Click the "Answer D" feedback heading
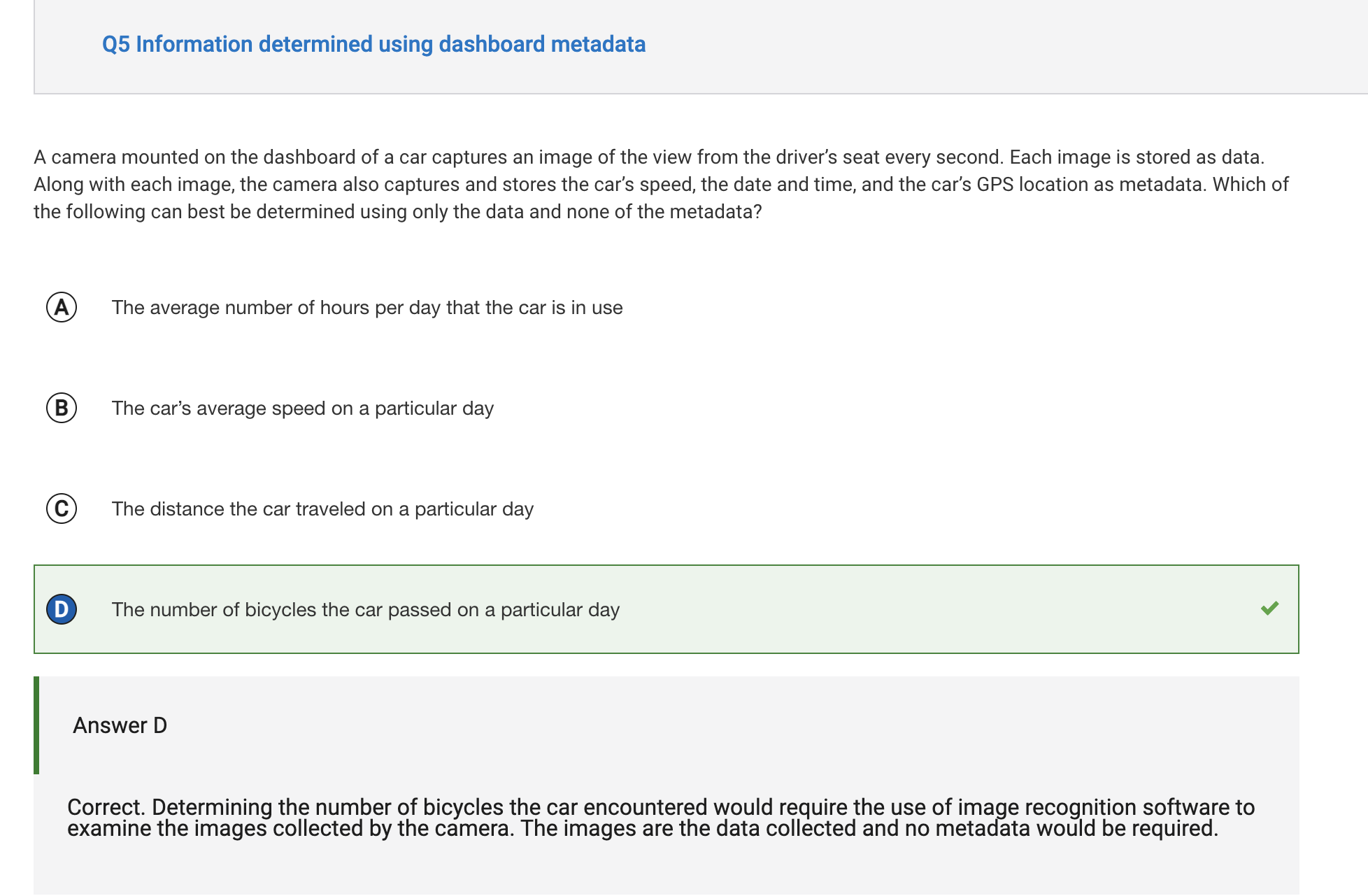Viewport: 1368px width, 896px height. [120, 725]
